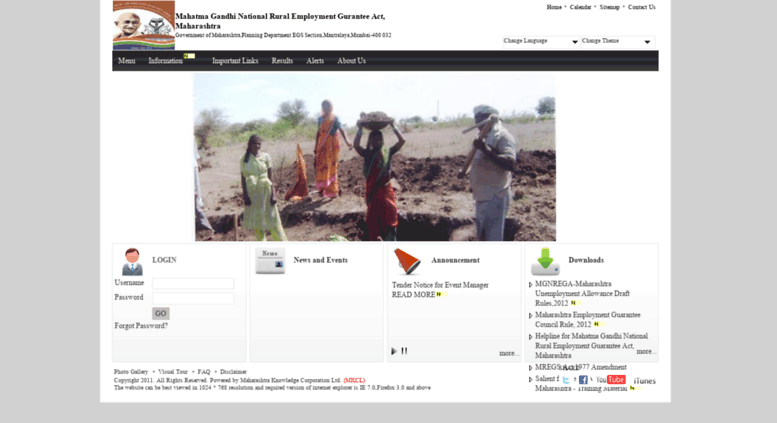Open the Change Theme dropdown
This screenshot has width=777, height=423.
[x=617, y=41]
